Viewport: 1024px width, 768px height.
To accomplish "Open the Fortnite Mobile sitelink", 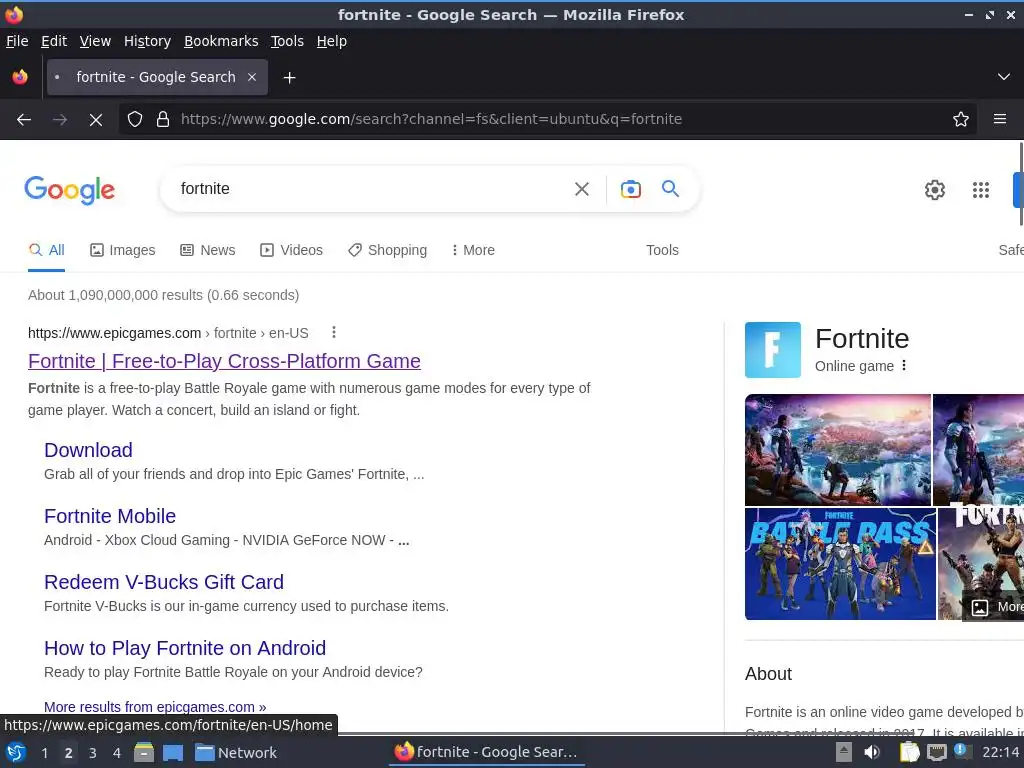I will coord(110,516).
